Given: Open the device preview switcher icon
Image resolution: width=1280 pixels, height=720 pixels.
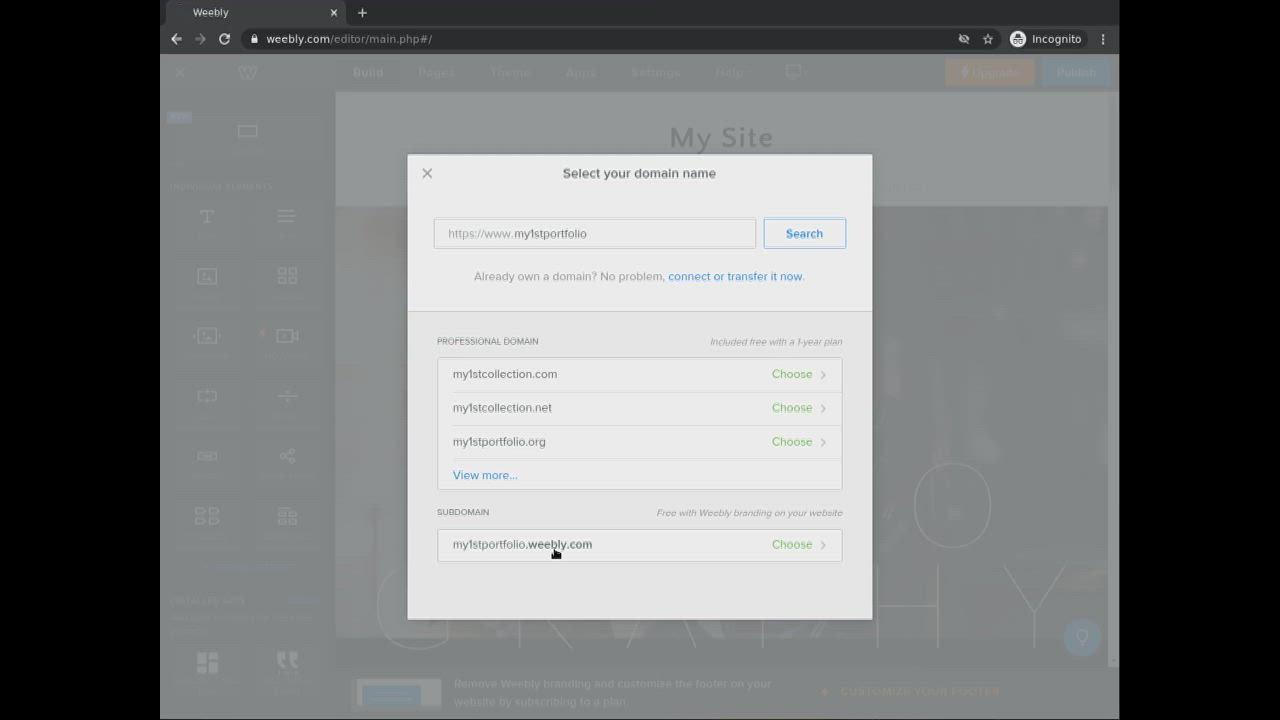Looking at the screenshot, I should click(x=796, y=72).
